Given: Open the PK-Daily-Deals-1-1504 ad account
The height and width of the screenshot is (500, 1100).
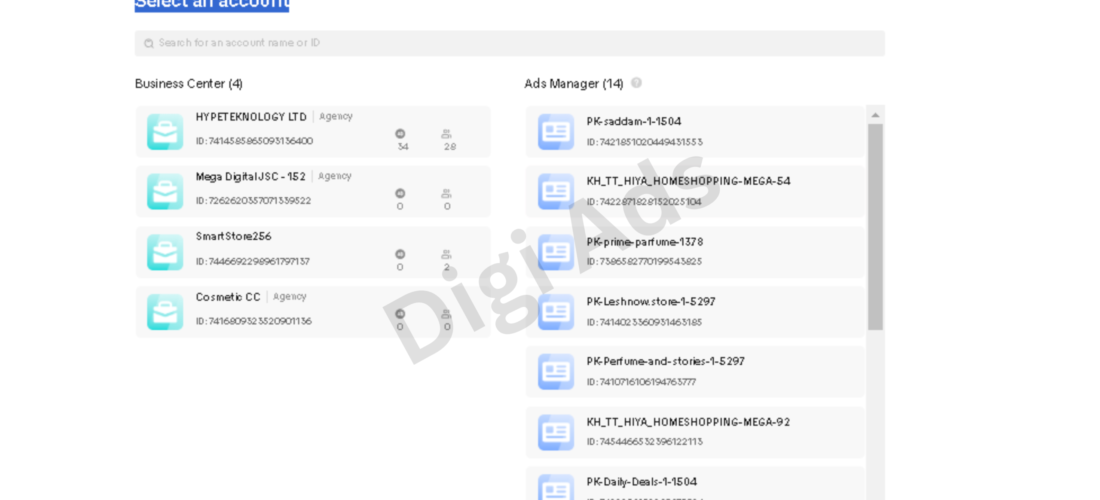Looking at the screenshot, I should 695,484.
